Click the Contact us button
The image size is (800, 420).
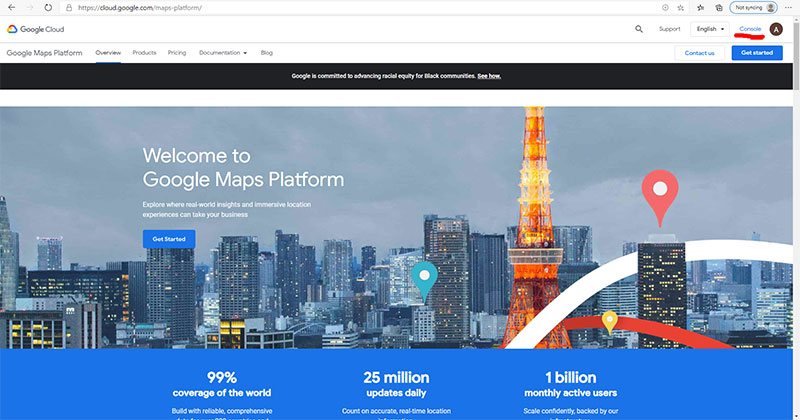tap(699, 53)
